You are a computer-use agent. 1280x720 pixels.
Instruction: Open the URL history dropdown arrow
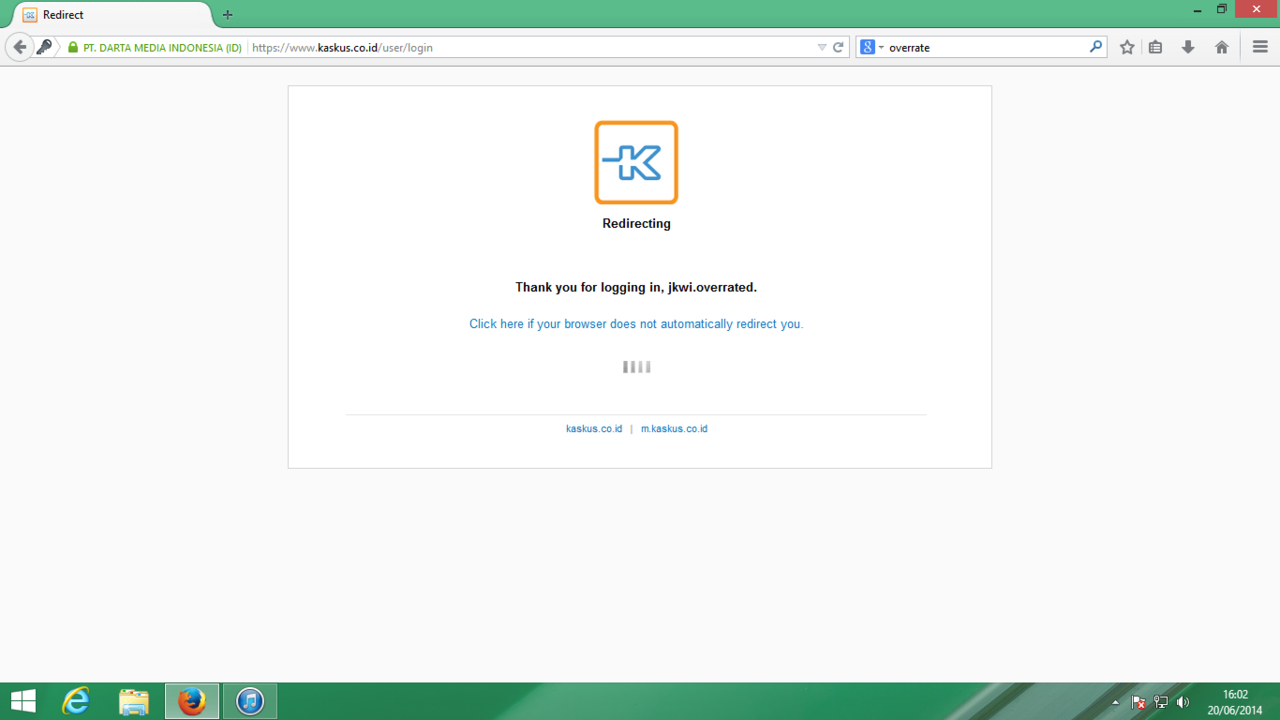point(822,47)
